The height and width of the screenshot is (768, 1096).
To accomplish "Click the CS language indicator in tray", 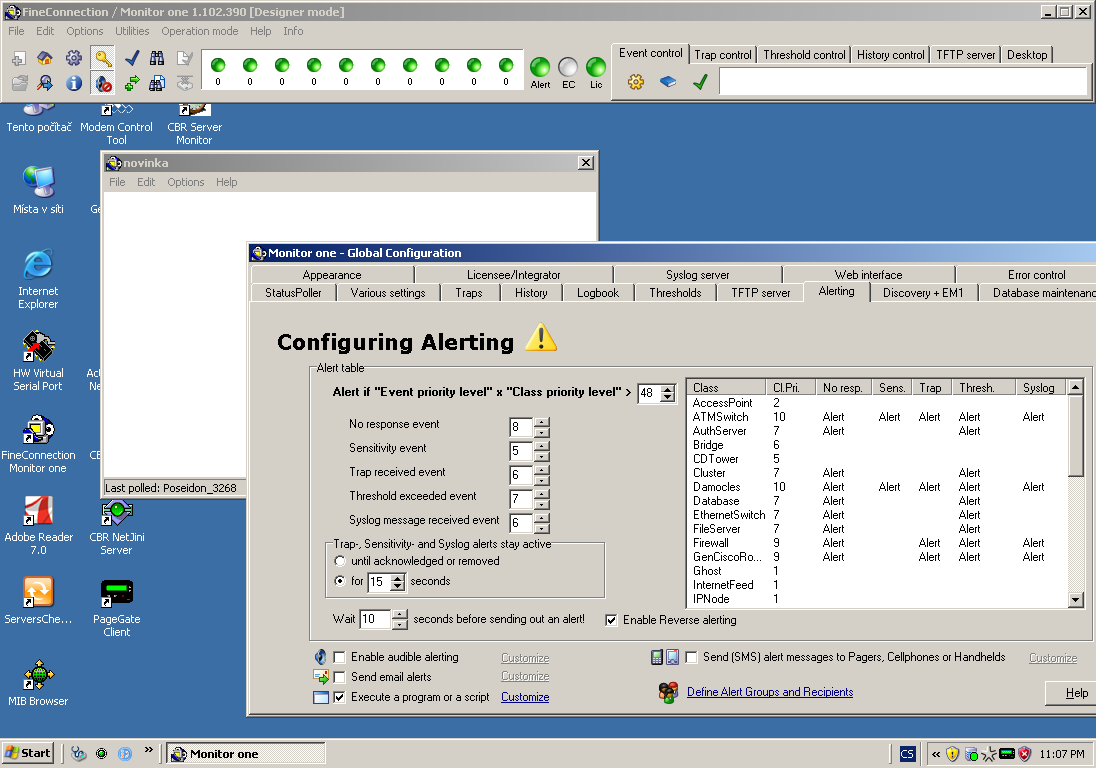I will (x=907, y=753).
